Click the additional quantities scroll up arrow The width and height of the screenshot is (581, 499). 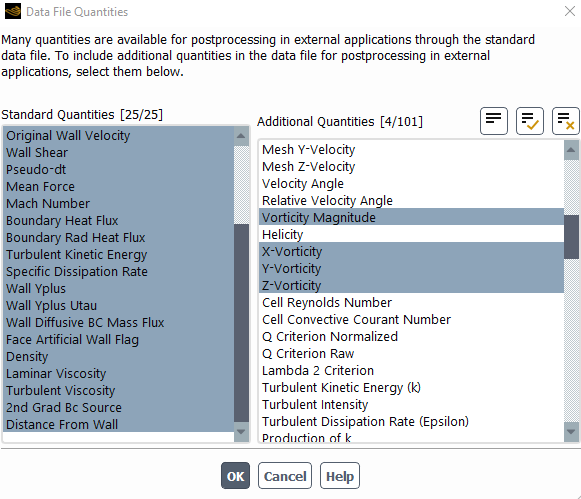click(x=571, y=150)
